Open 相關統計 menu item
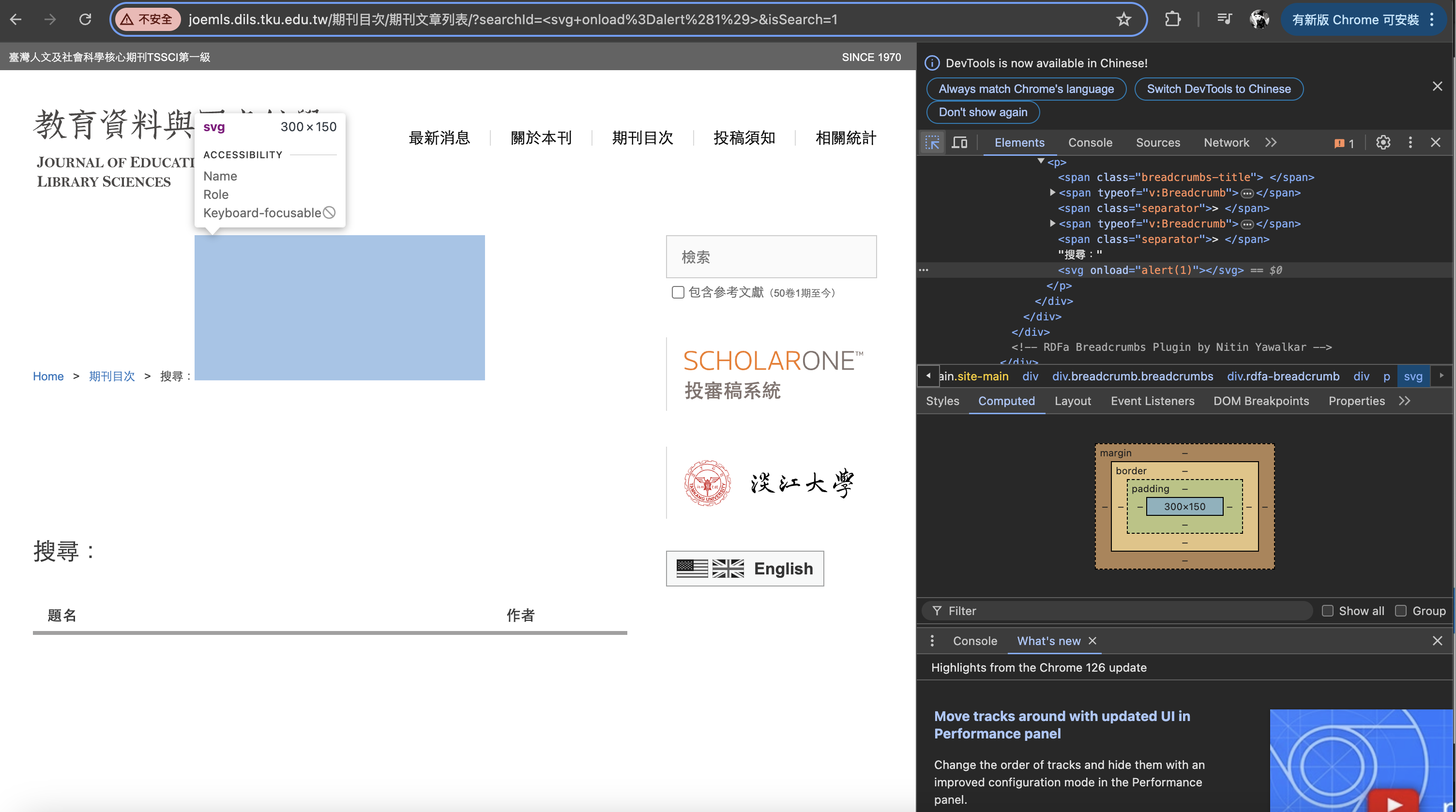 [846, 138]
